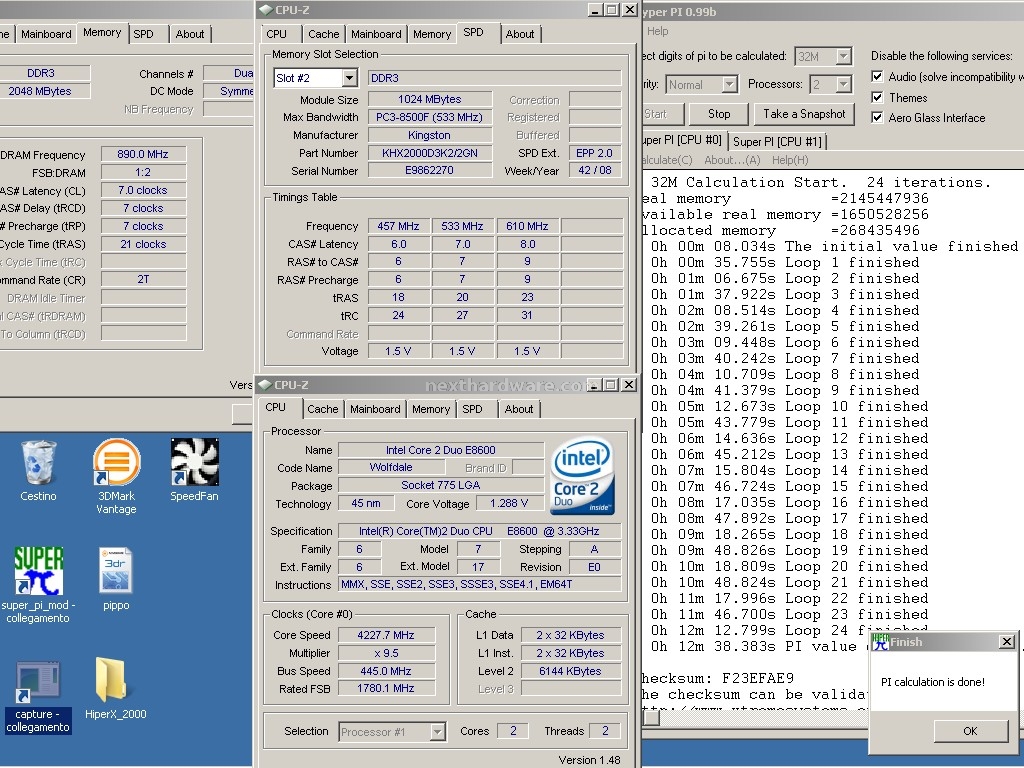1024x768 pixels.
Task: Click the 7.0 clocks CAS latency value
Action: tap(143, 190)
